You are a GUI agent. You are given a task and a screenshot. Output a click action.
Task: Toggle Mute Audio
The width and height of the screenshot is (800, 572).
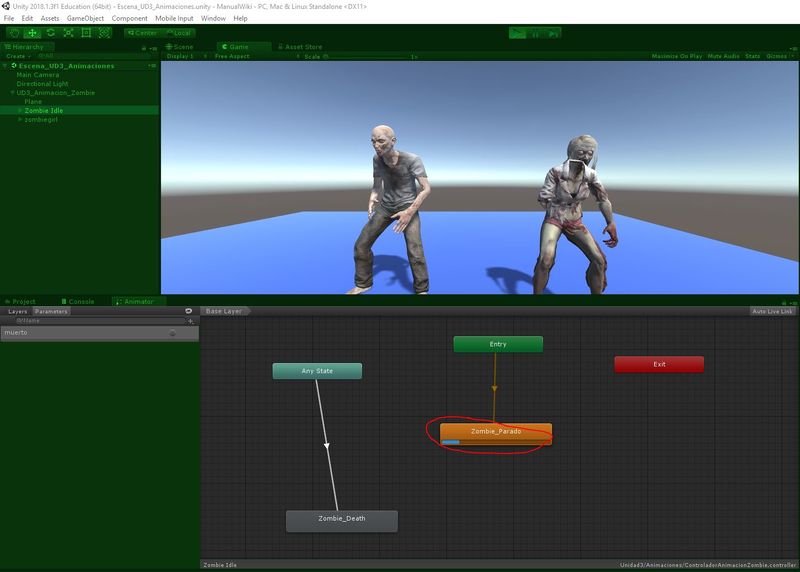tap(723, 56)
